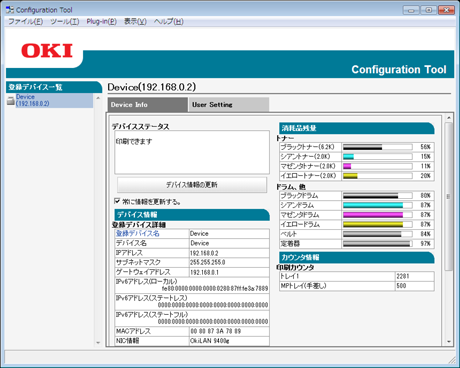This screenshot has height=368, width=460.
Task: Click the MAC address value 00 80 87 3A 78 89
Action: (x=215, y=331)
